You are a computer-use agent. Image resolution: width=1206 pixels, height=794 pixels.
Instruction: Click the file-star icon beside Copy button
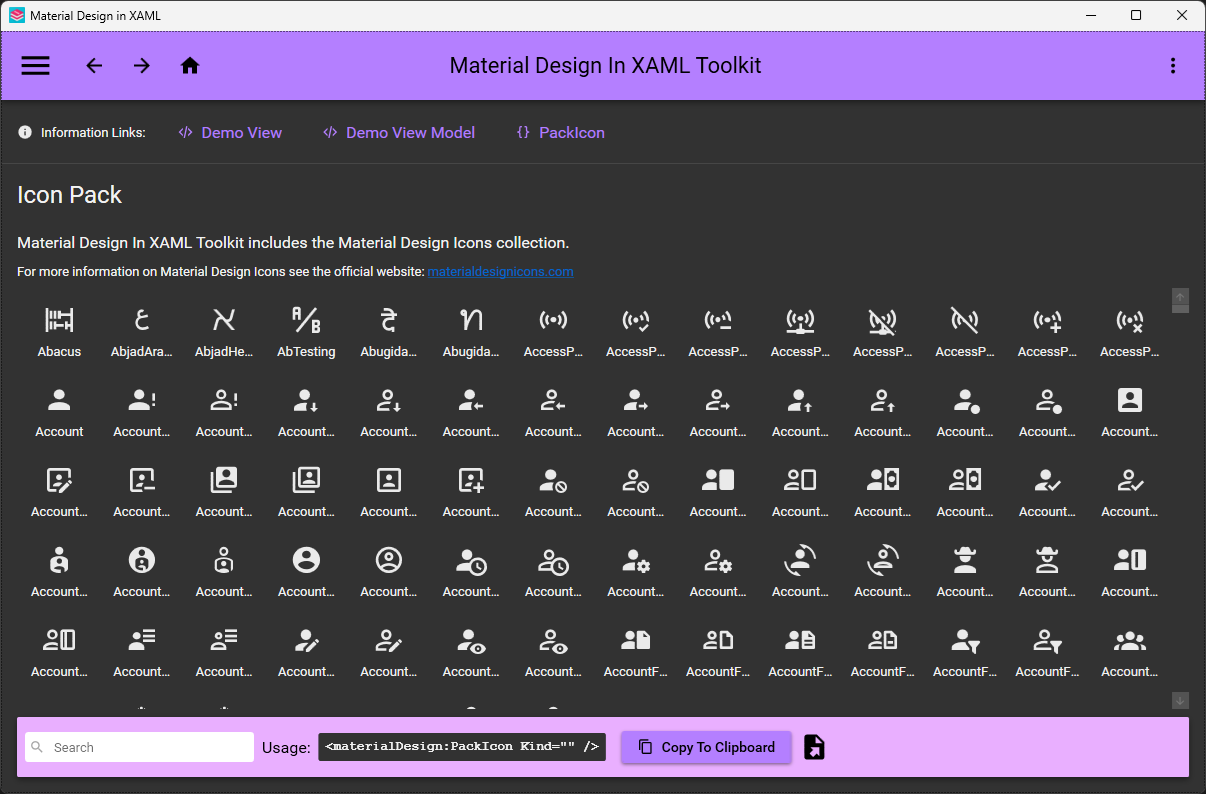[814, 747]
